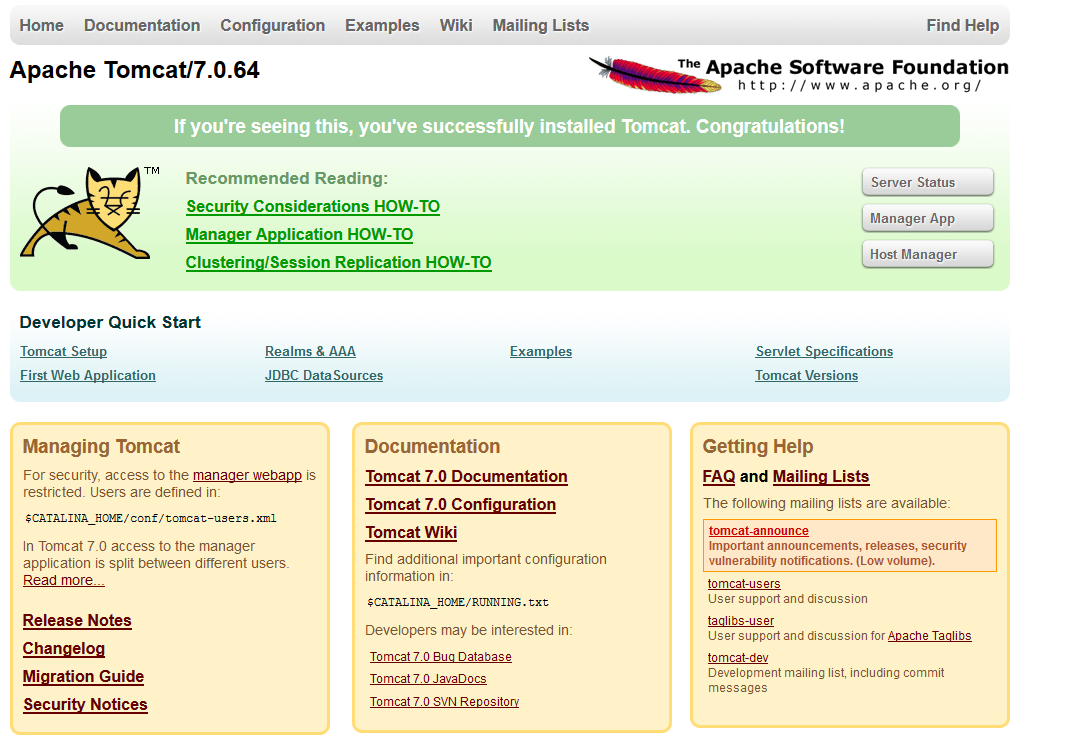Click the Server Status button
The height and width of the screenshot is (747, 1079).
927,182
